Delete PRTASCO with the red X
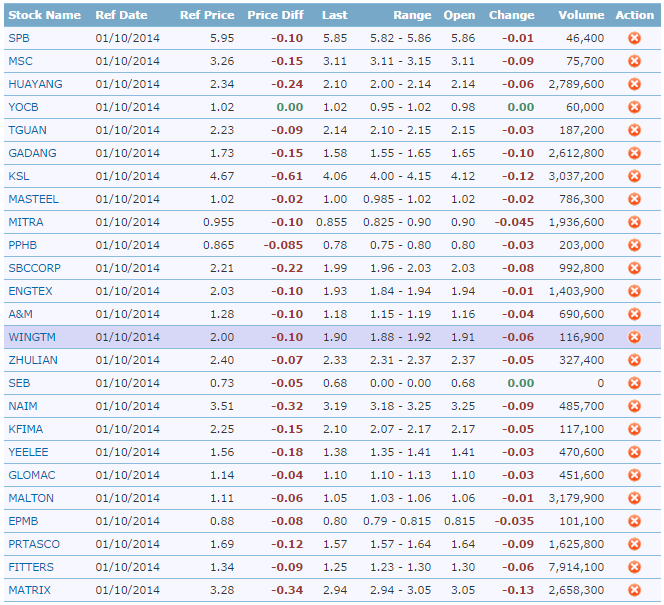The image size is (664, 605). pos(634,544)
